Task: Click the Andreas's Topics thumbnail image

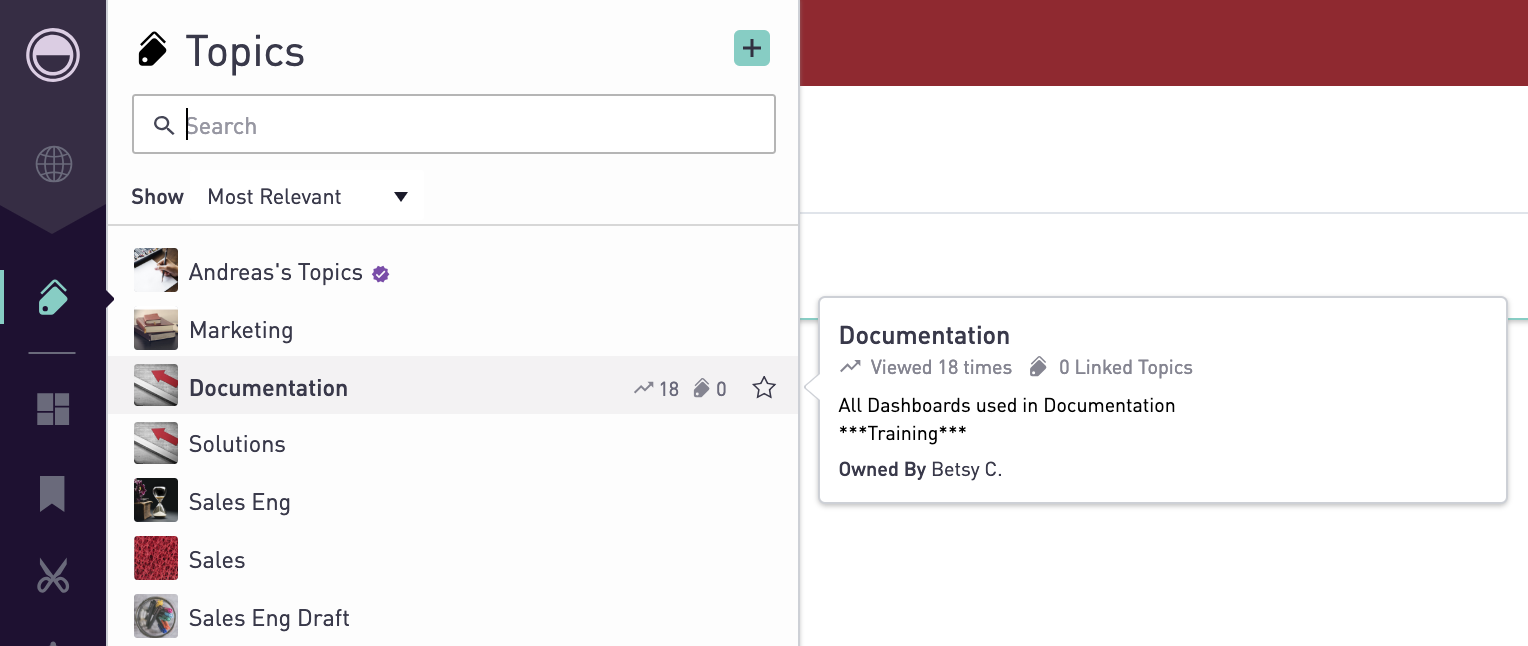Action: (156, 270)
